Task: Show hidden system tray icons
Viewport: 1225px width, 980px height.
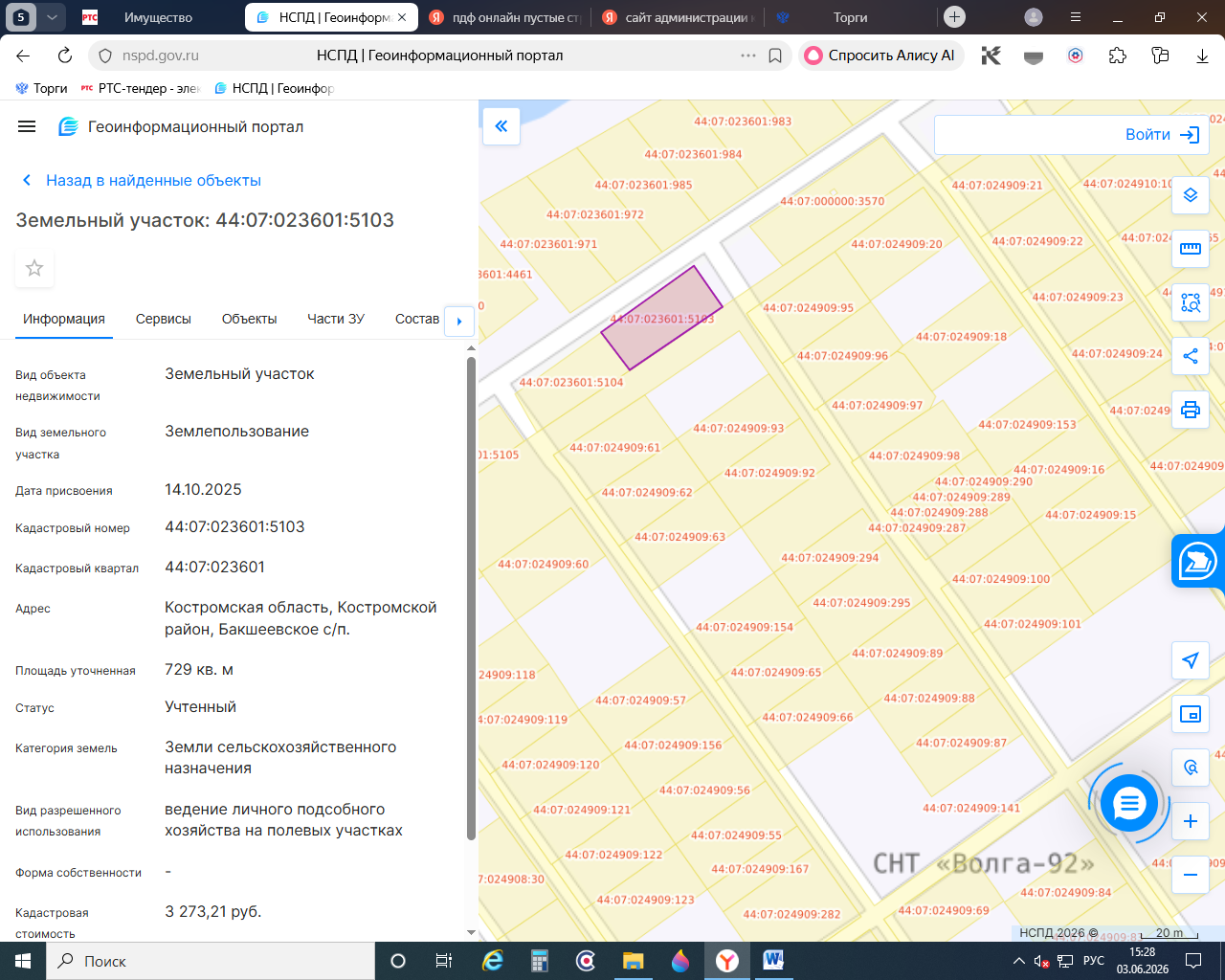Action: (1018, 961)
